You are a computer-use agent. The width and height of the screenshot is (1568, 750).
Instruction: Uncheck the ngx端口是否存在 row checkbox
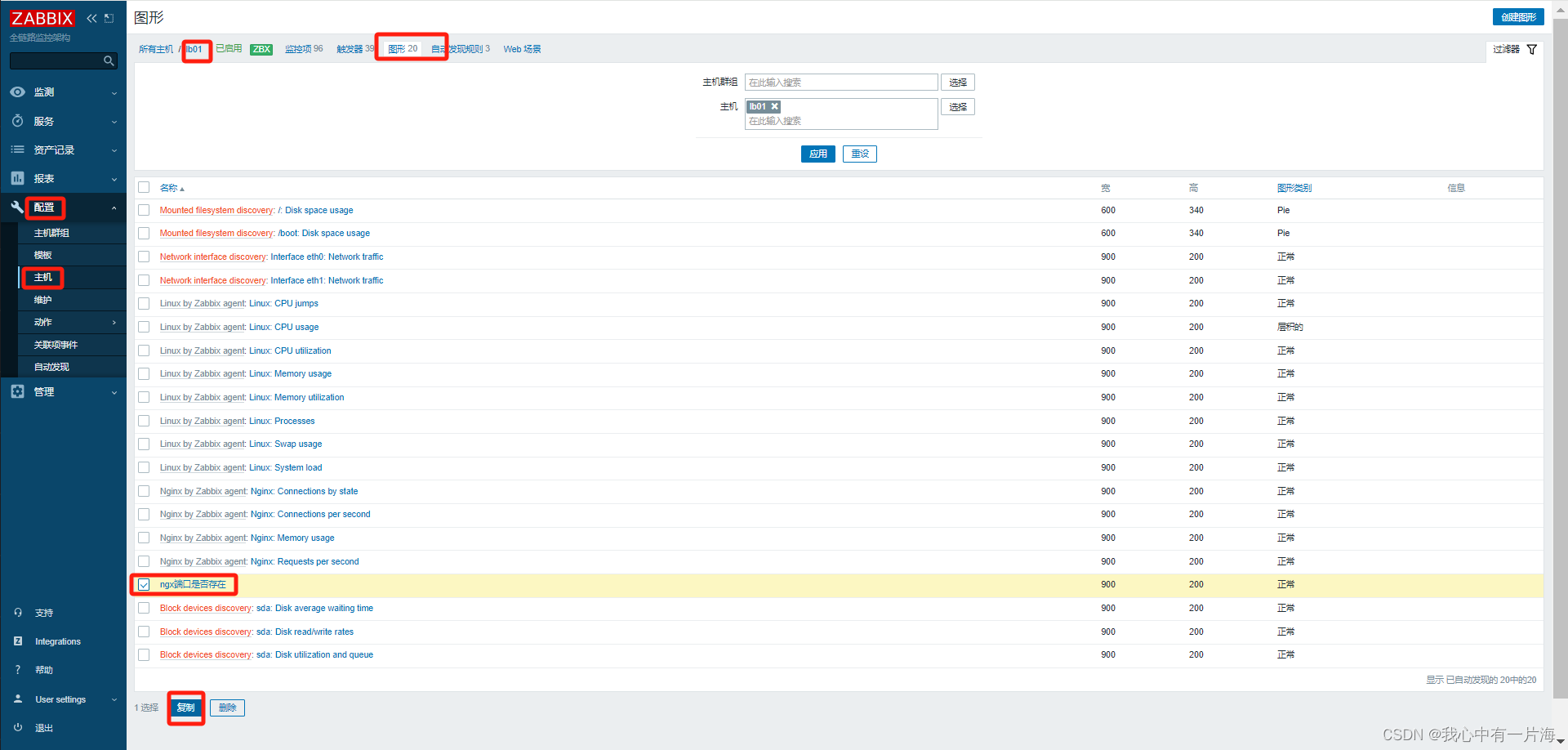click(144, 585)
